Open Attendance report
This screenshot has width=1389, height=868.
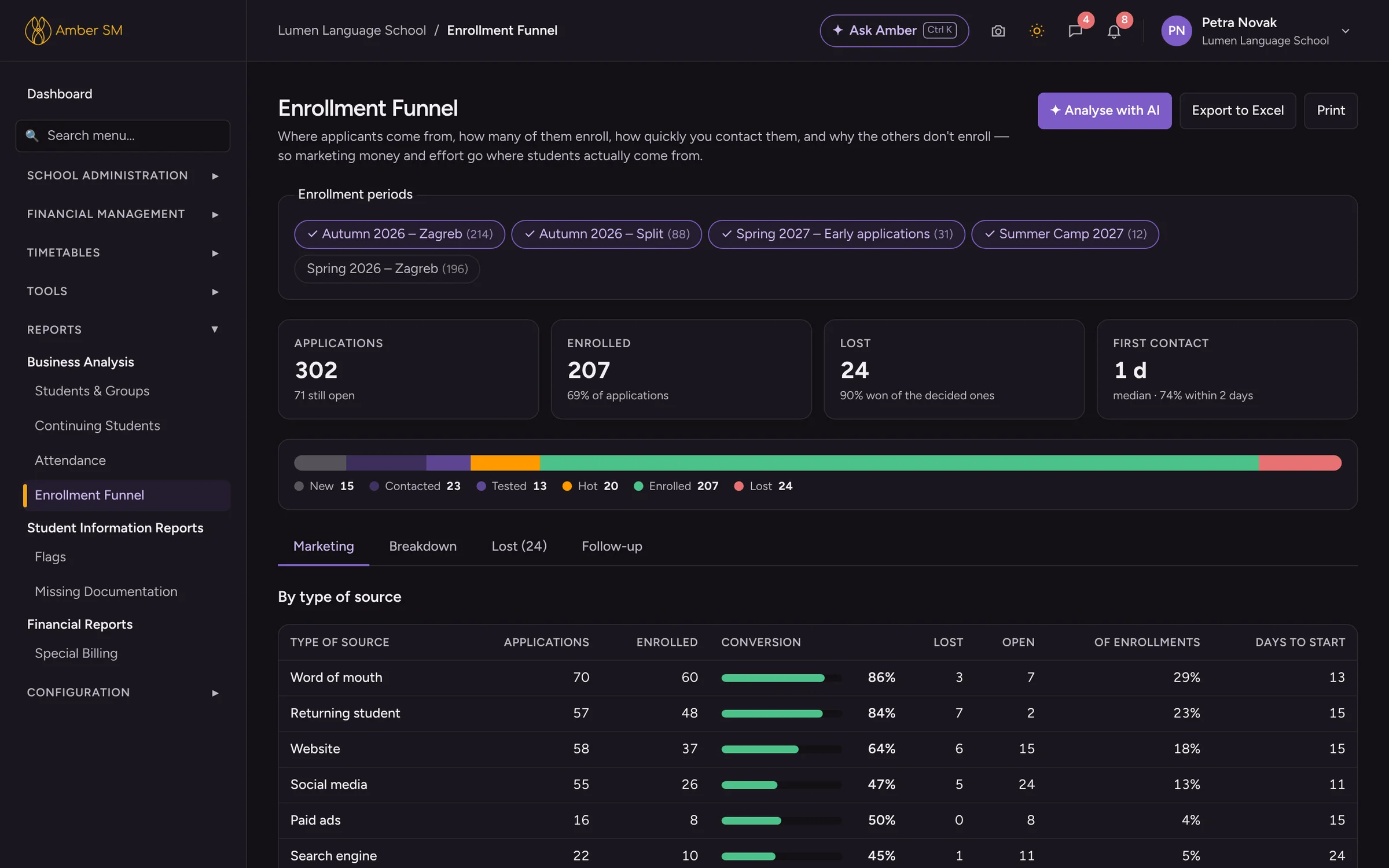(x=70, y=460)
